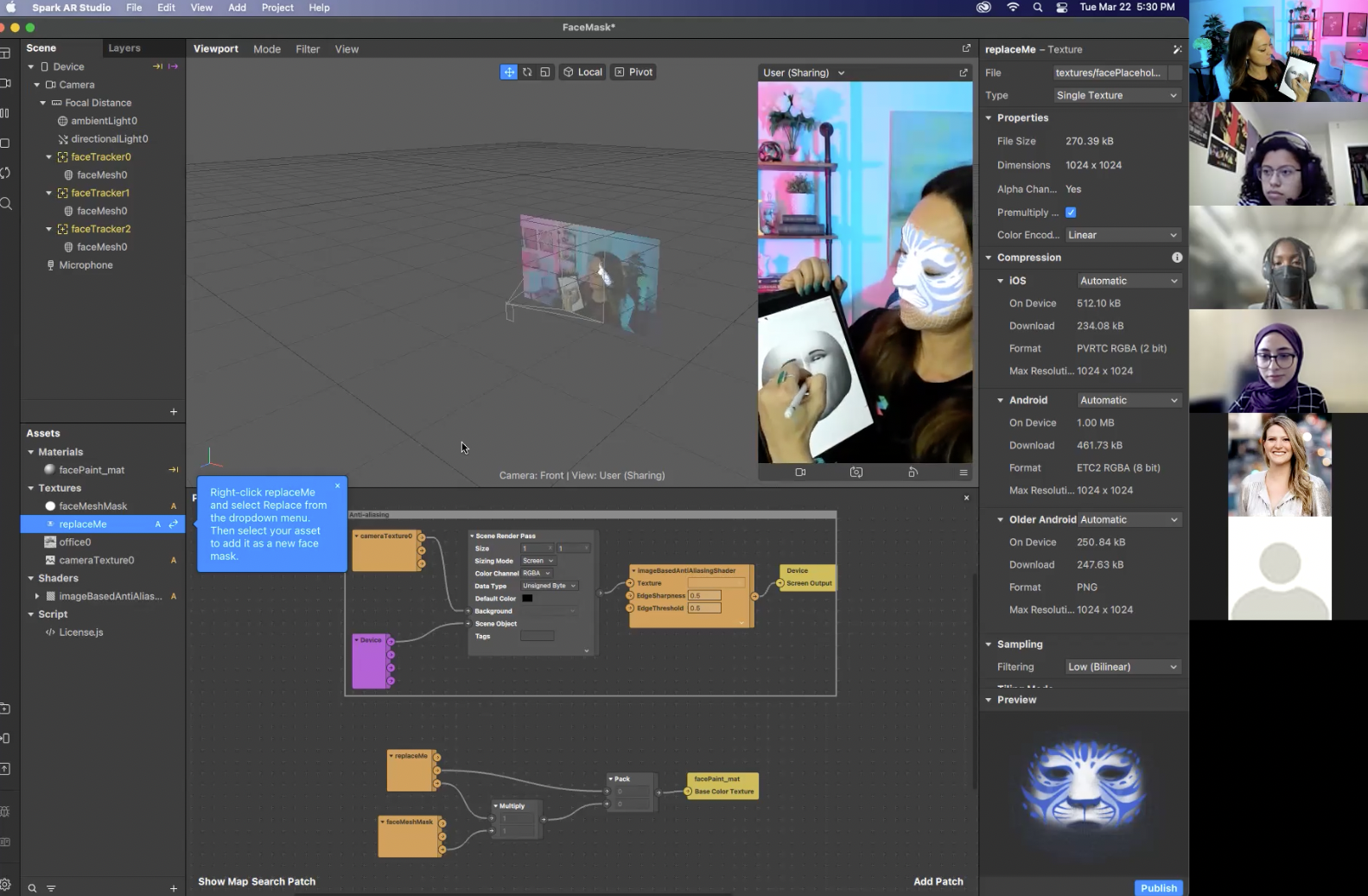Image resolution: width=1368 pixels, height=896 pixels.
Task: Open the Type Single Texture dropdown
Action: [1117, 96]
